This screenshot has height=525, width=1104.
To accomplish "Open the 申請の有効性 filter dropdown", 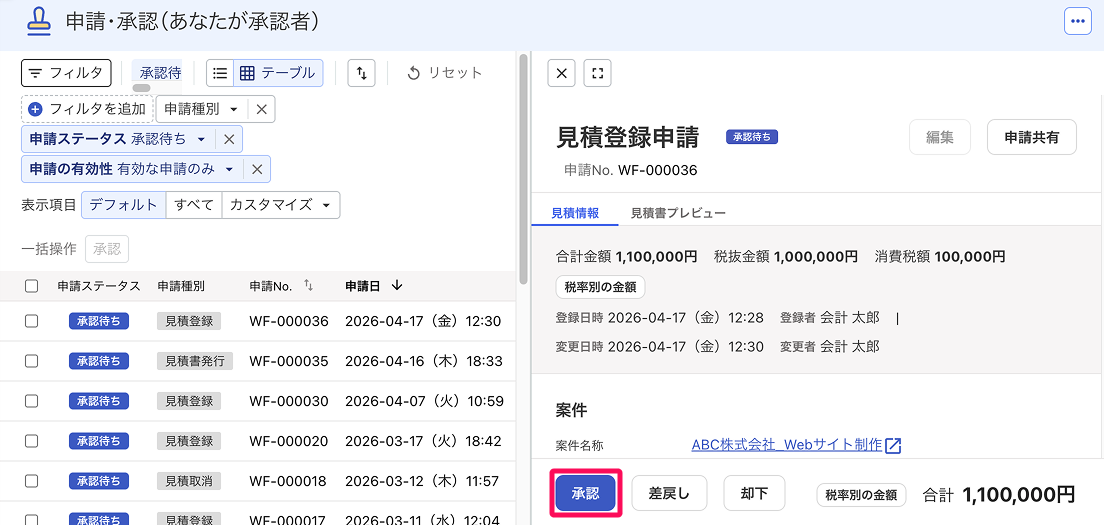I will [132, 169].
